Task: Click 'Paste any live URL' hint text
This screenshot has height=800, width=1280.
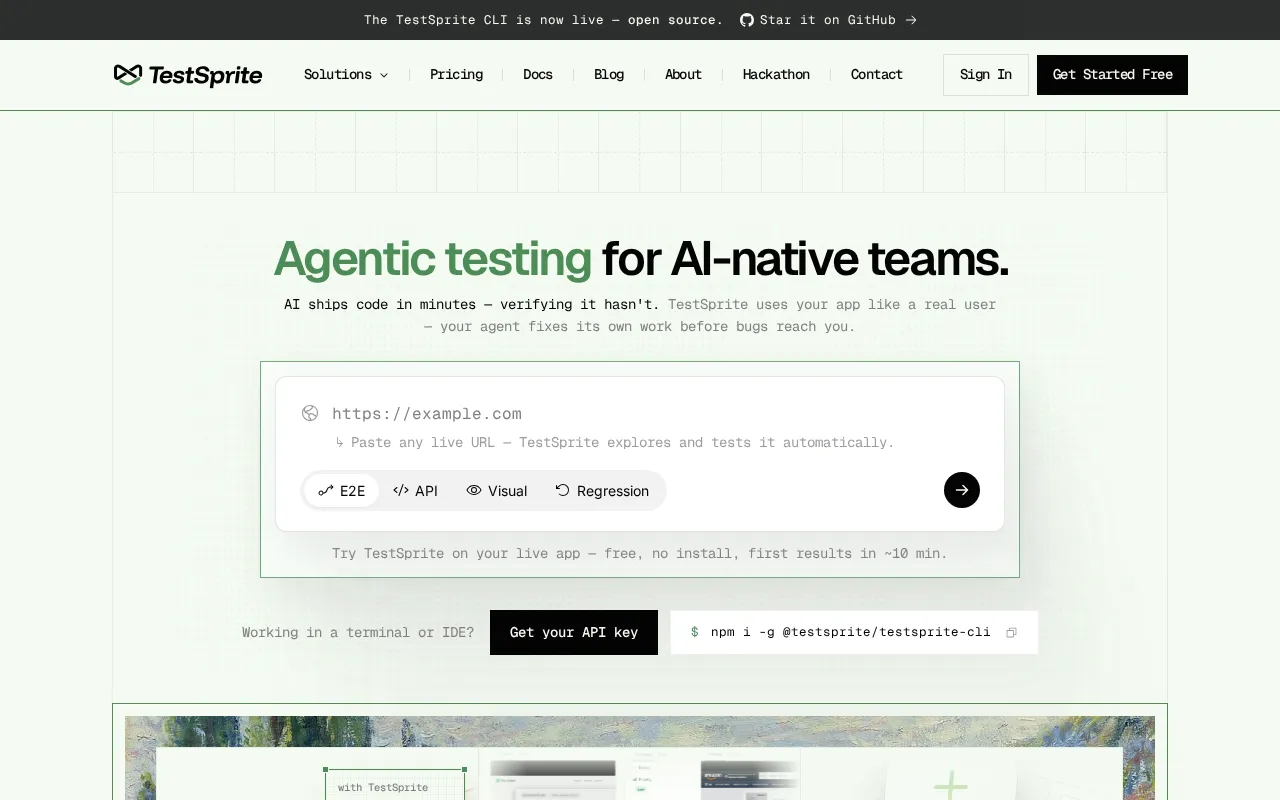Action: click(x=614, y=442)
